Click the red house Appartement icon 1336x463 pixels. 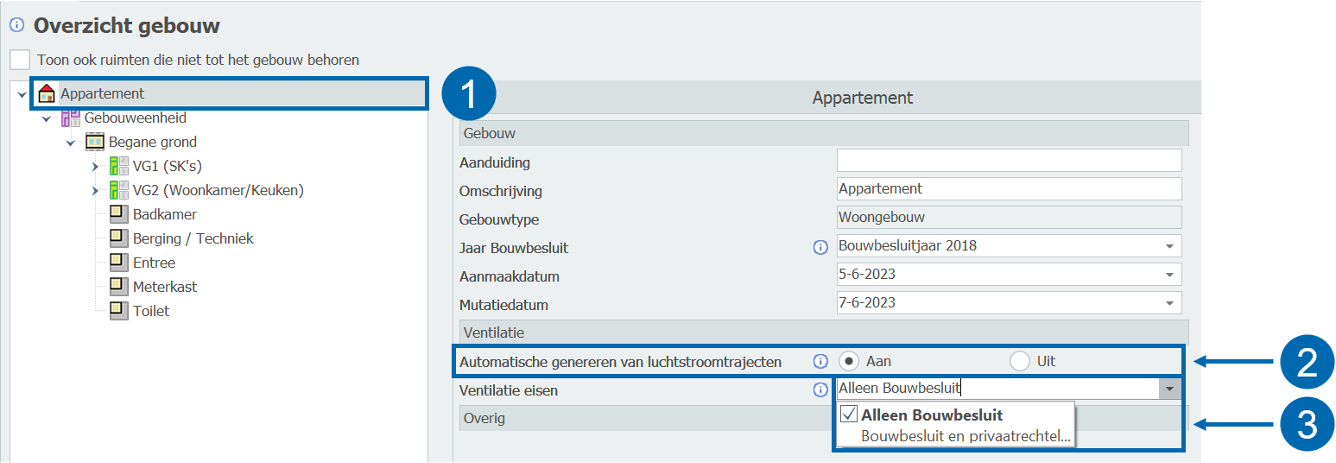coord(46,94)
